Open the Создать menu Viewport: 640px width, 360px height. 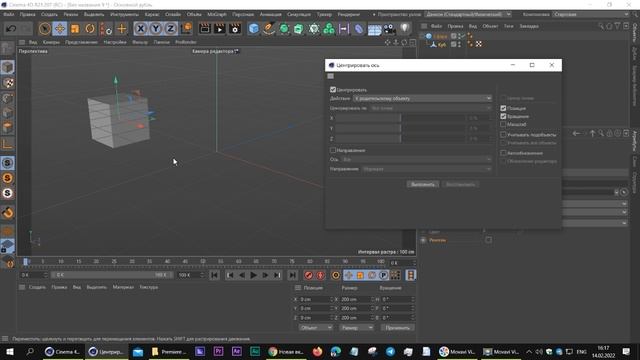click(49, 14)
